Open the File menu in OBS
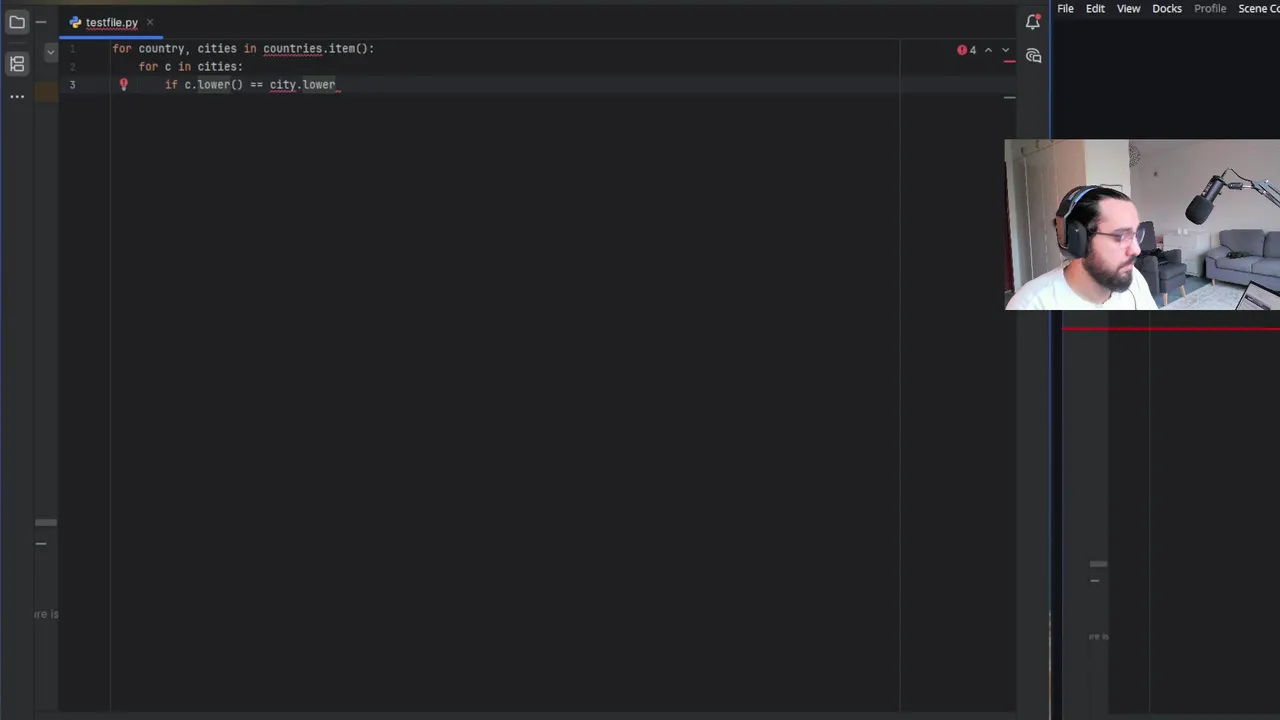Image resolution: width=1280 pixels, height=720 pixels. (1065, 8)
